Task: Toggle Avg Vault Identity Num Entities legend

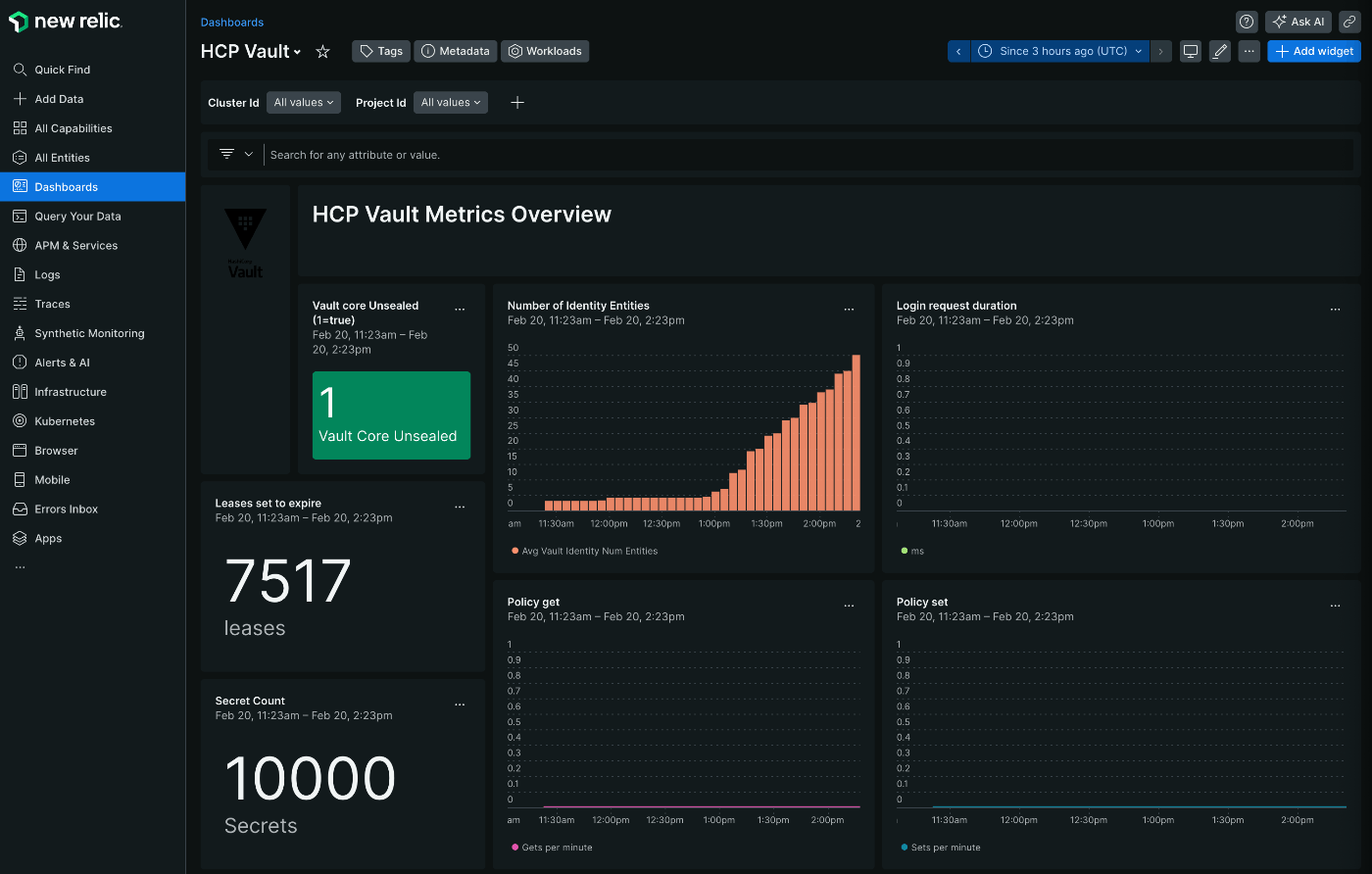Action: [585, 552]
